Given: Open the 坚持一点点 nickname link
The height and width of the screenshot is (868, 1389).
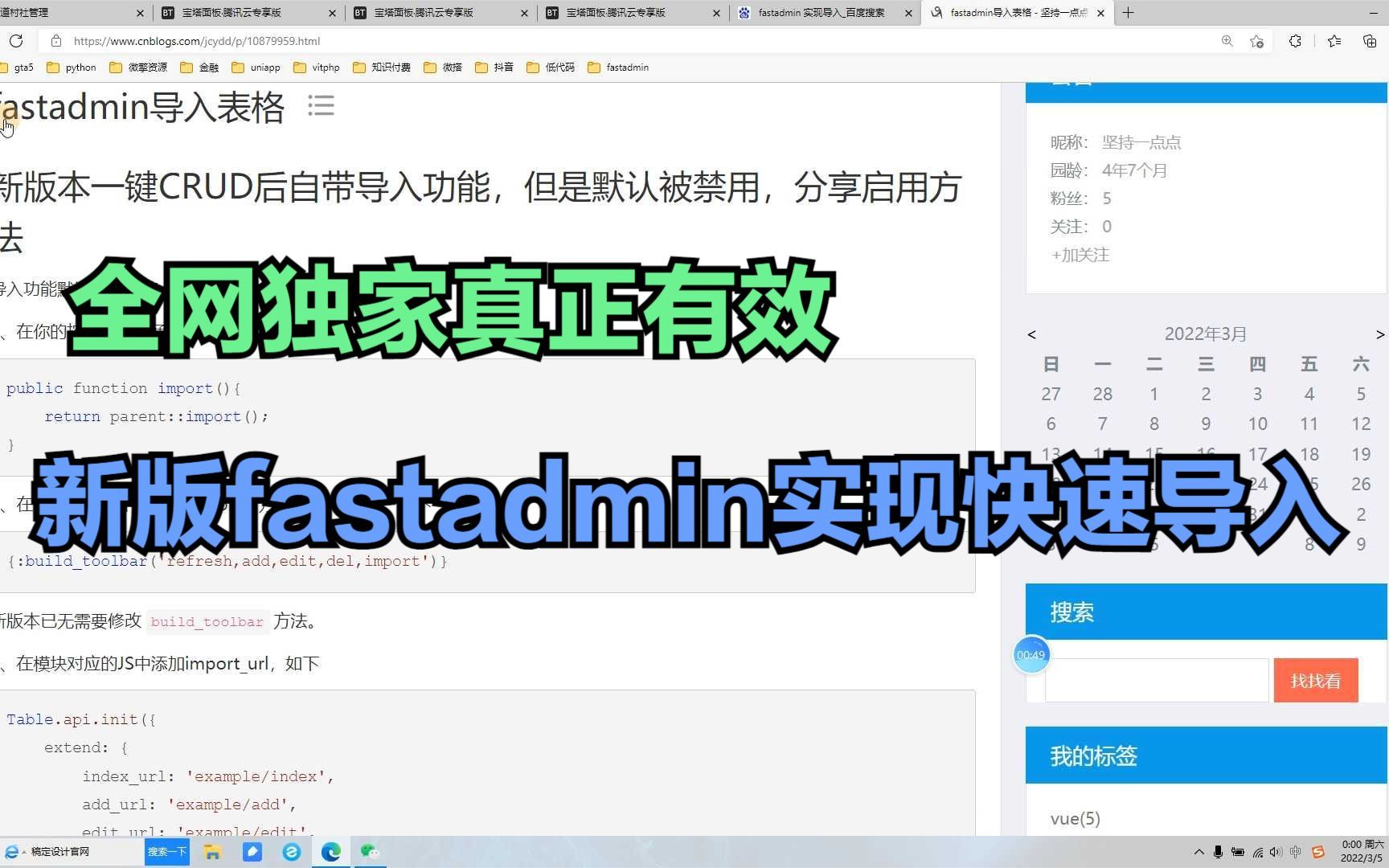Looking at the screenshot, I should [x=1141, y=142].
